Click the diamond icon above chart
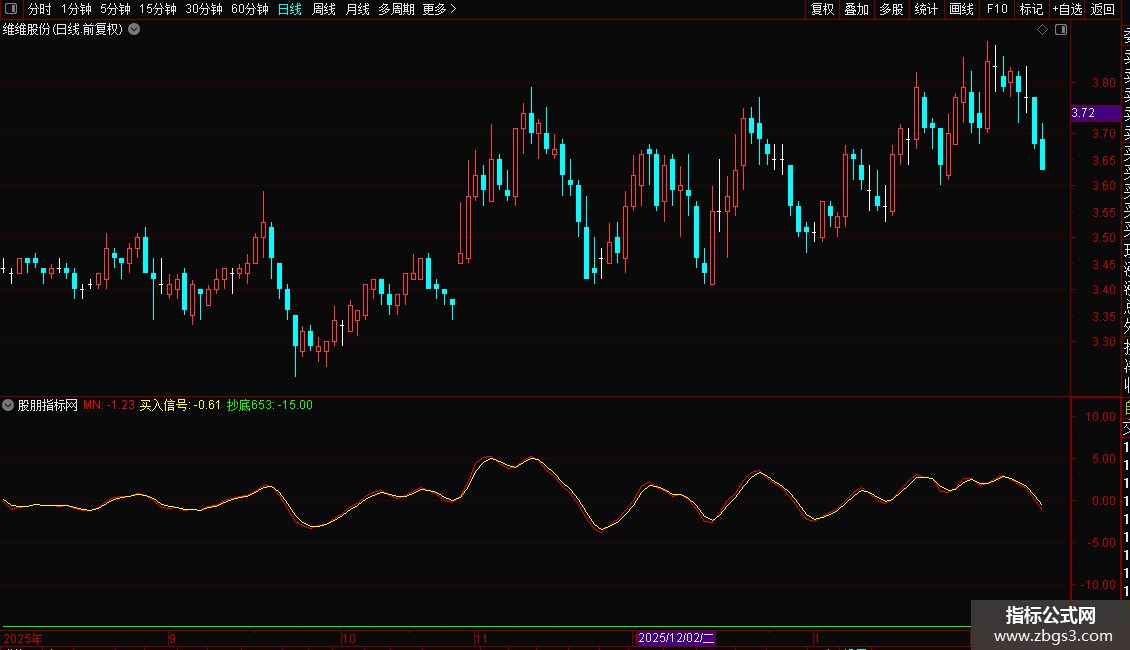Viewport: 1130px width, 650px height. [x=1042, y=30]
